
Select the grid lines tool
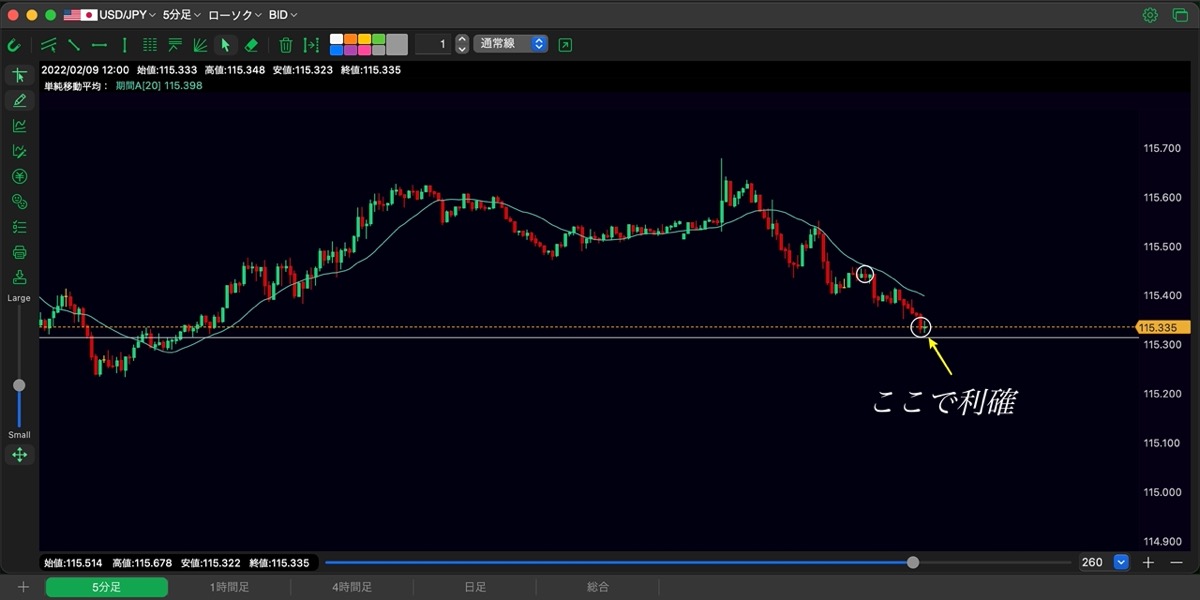point(150,45)
